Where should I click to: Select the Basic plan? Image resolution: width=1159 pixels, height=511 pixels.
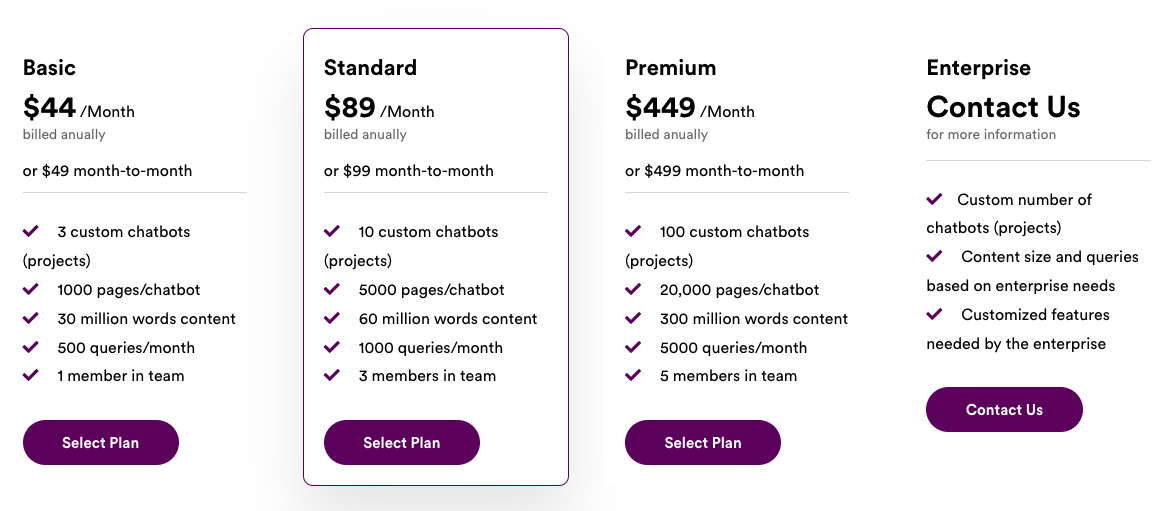coord(101,442)
